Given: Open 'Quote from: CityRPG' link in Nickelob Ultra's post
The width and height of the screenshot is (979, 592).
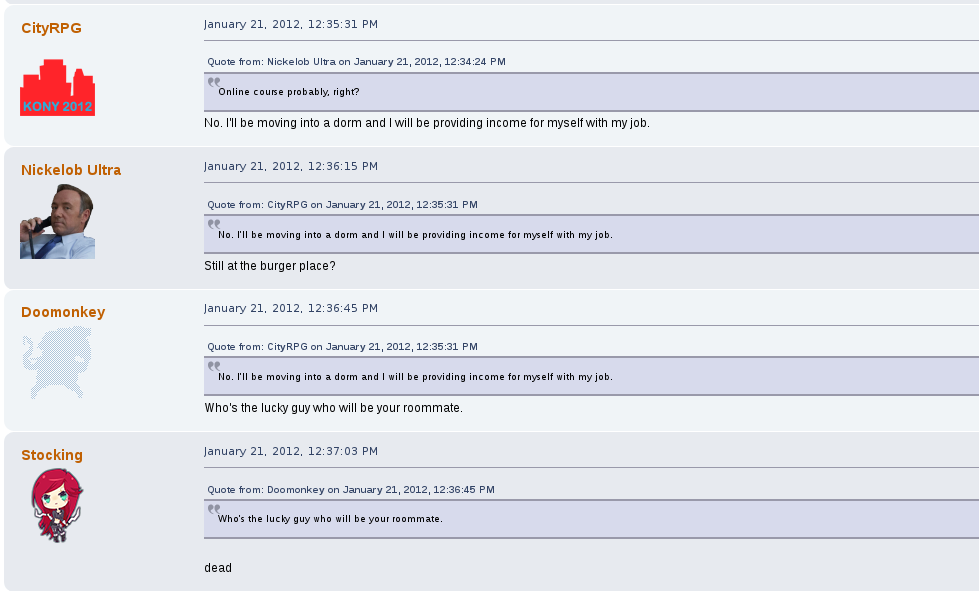Looking at the screenshot, I should tap(342, 205).
